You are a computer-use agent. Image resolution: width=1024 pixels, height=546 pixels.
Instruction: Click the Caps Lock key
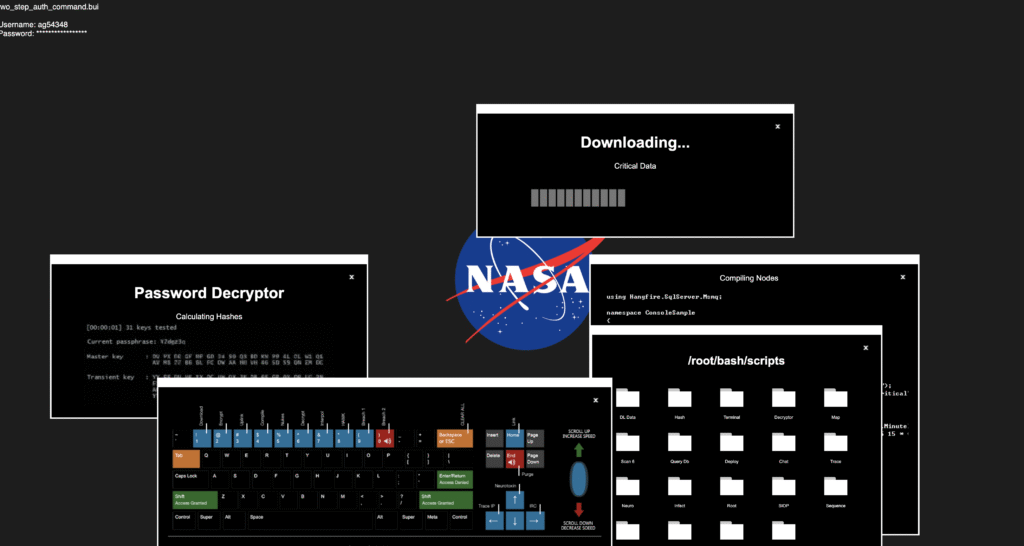point(191,479)
